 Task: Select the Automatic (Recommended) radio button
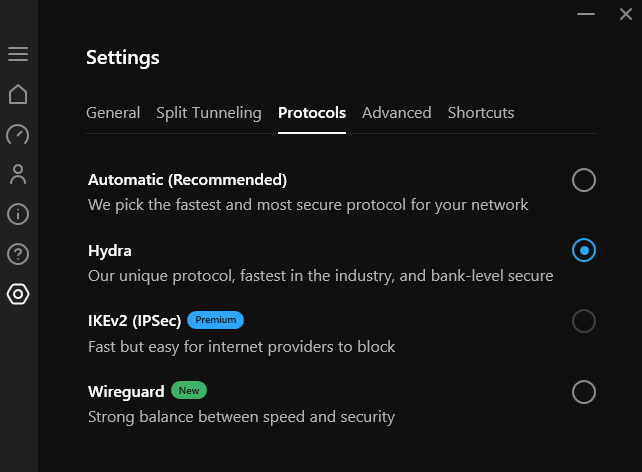coord(584,180)
